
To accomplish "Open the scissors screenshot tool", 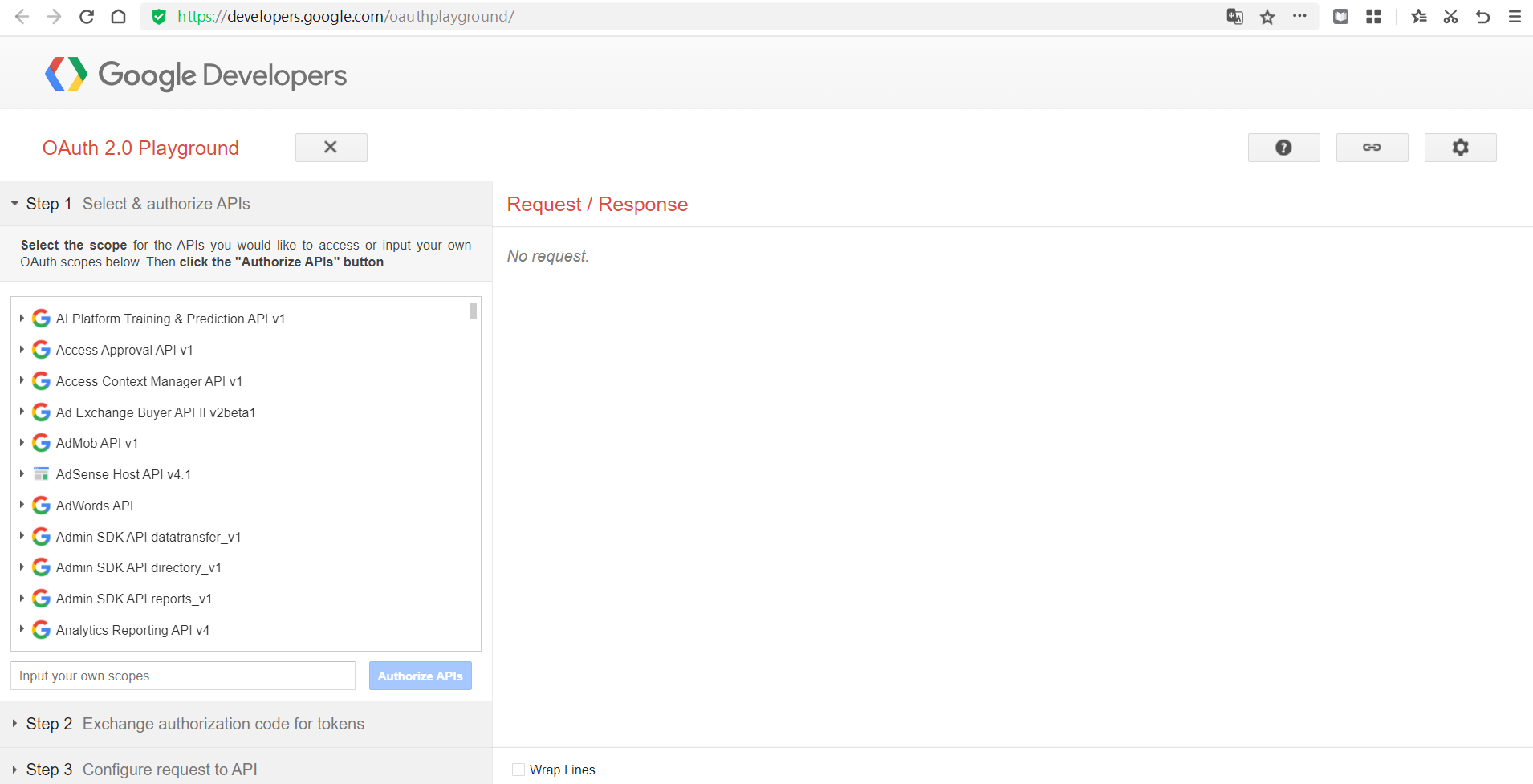I will [1450, 16].
